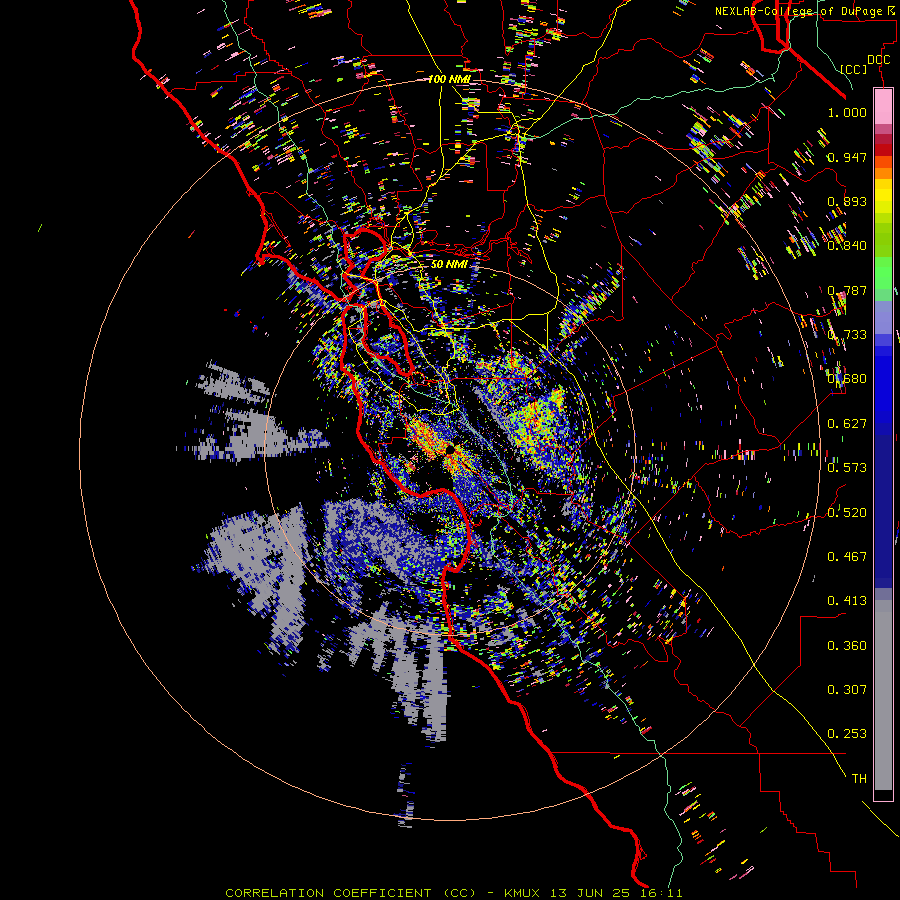The width and height of the screenshot is (900, 900).
Task: Select the 0.573 colorbar value
Action: pos(847,468)
